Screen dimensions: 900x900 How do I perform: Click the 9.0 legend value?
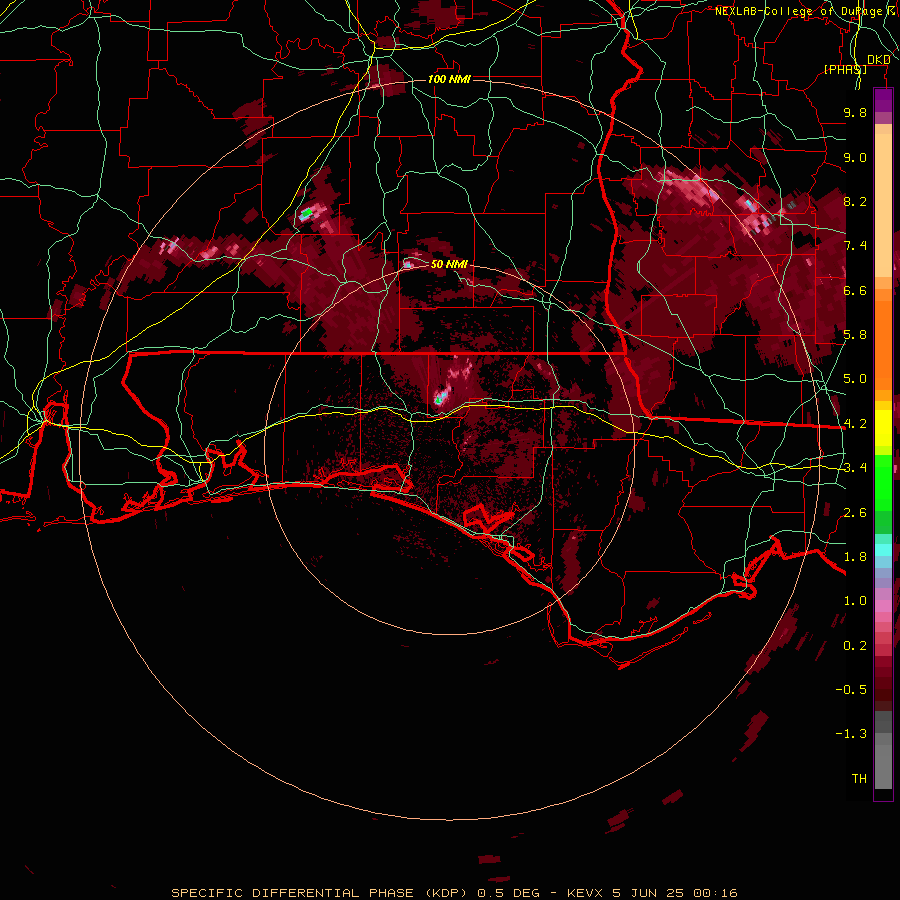click(x=855, y=157)
